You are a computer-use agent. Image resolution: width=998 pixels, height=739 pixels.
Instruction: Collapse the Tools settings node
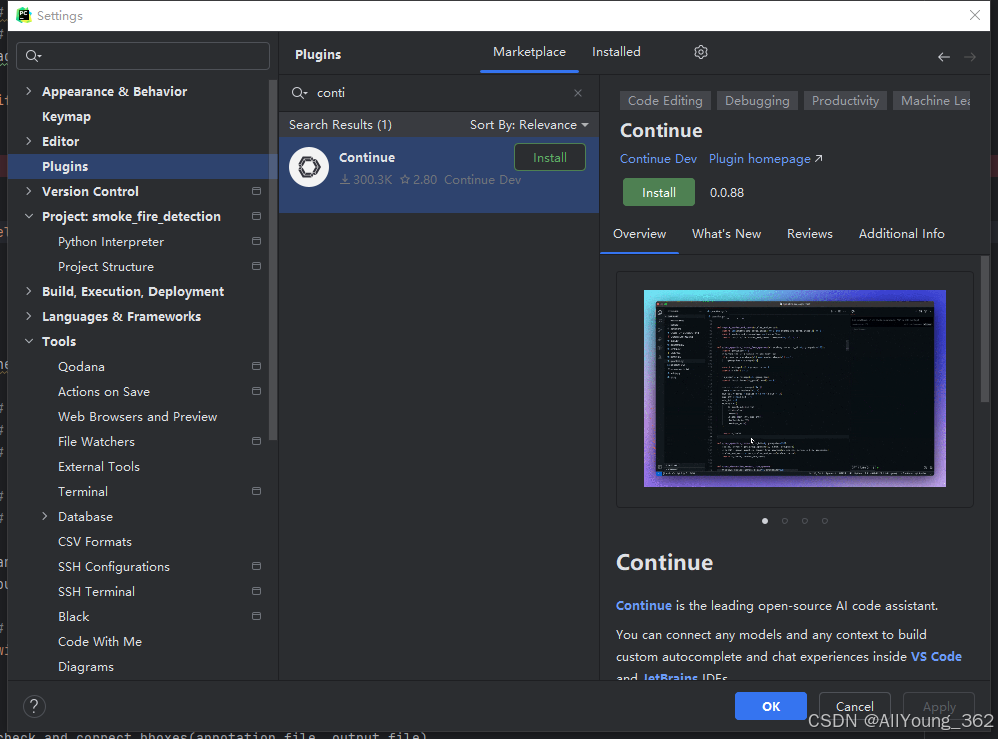coord(29,341)
